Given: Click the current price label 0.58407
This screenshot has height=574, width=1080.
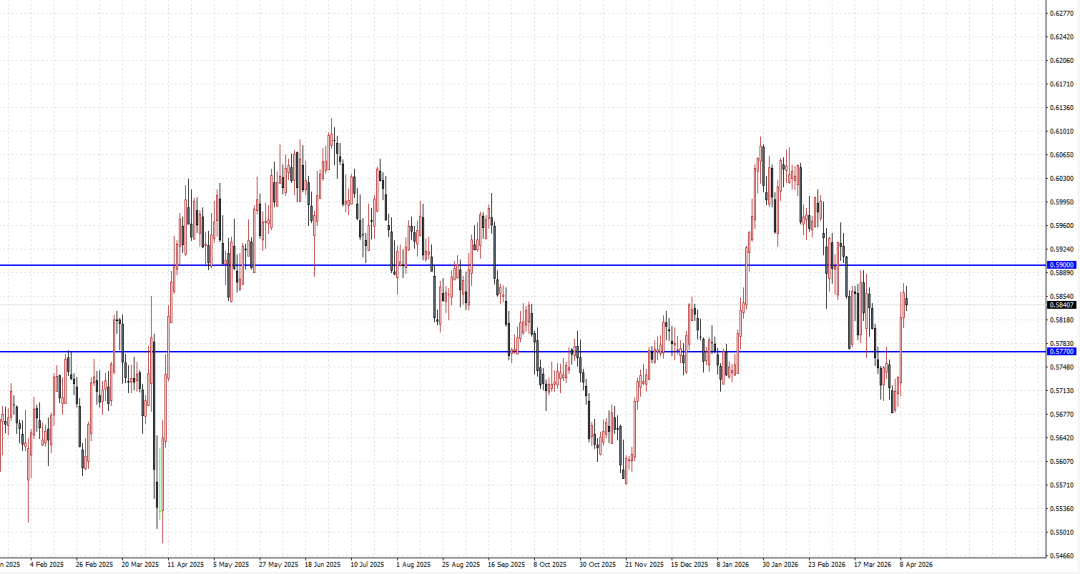Looking at the screenshot, I should [1061, 305].
